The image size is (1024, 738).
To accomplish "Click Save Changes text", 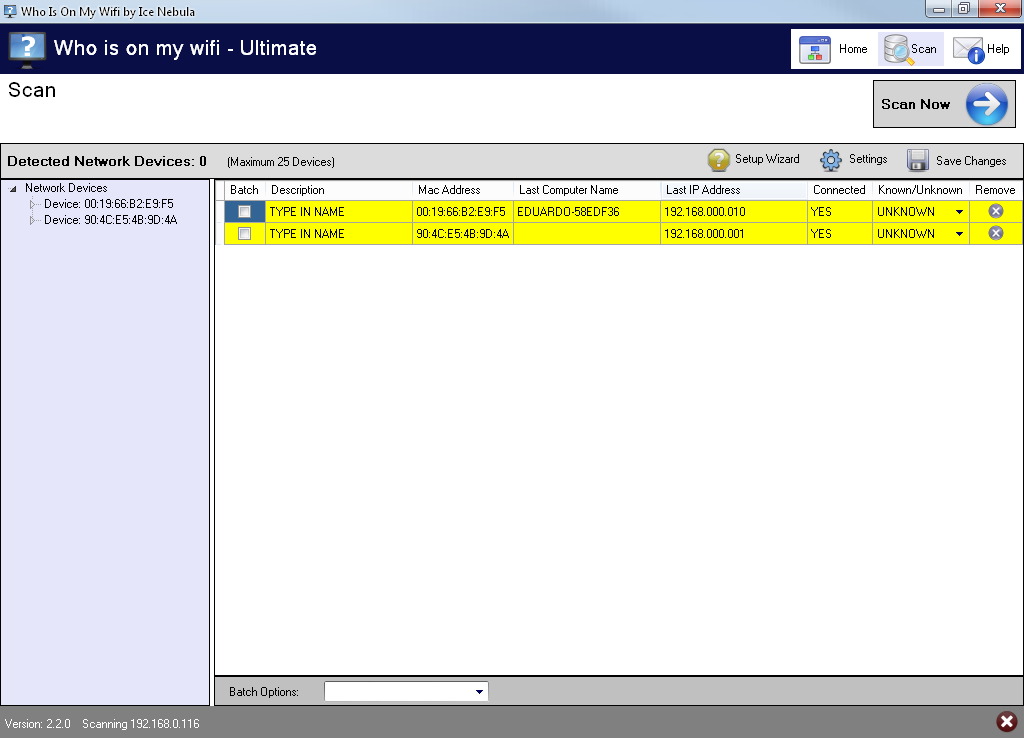I will (970, 161).
